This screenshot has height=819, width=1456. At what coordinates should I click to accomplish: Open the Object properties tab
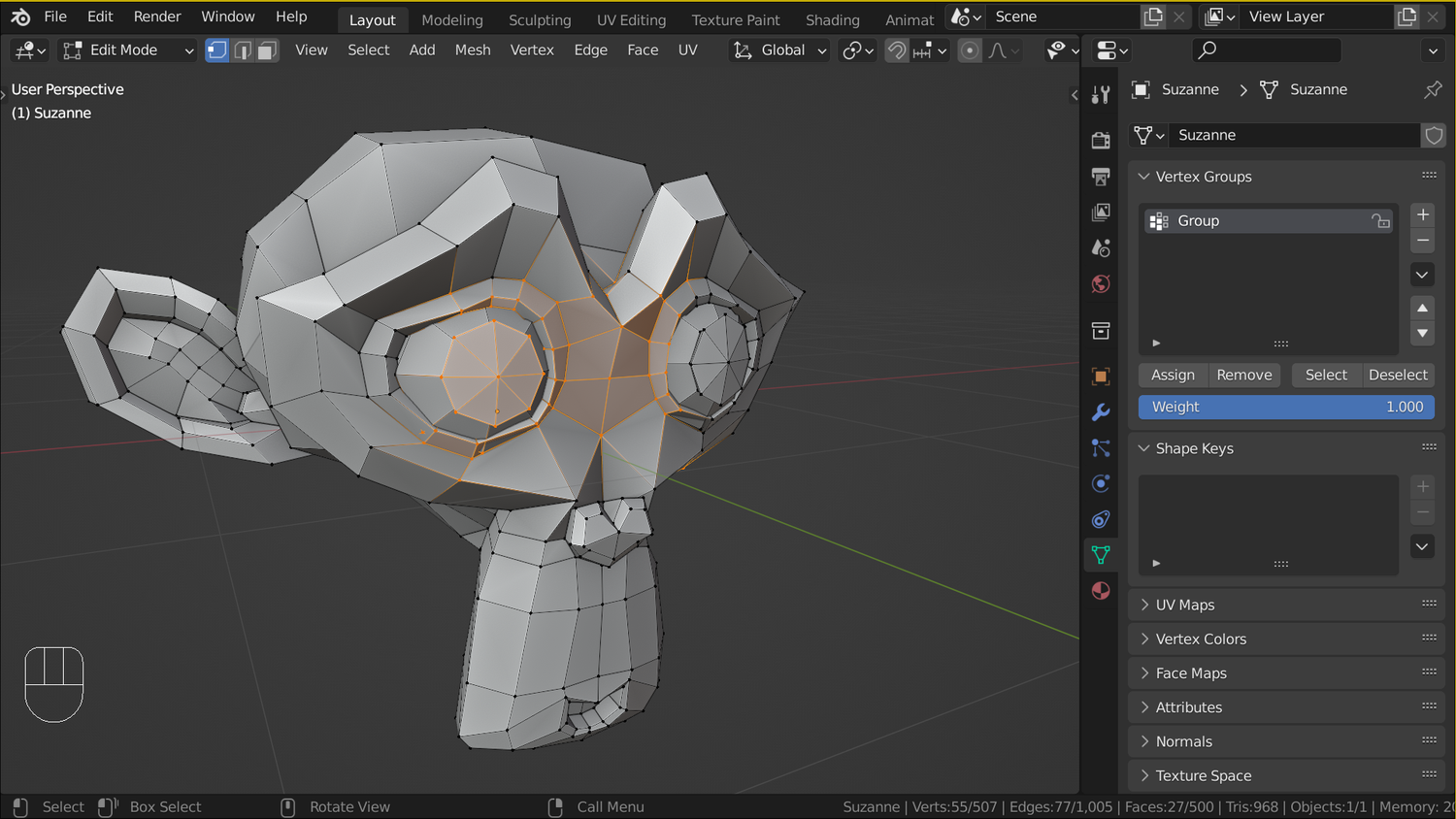[1101, 377]
